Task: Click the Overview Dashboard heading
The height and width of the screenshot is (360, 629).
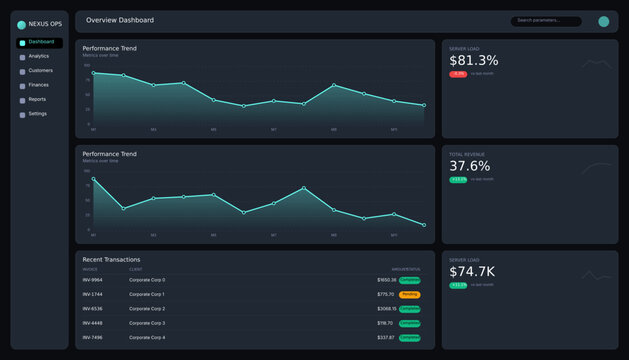Action: (120, 20)
